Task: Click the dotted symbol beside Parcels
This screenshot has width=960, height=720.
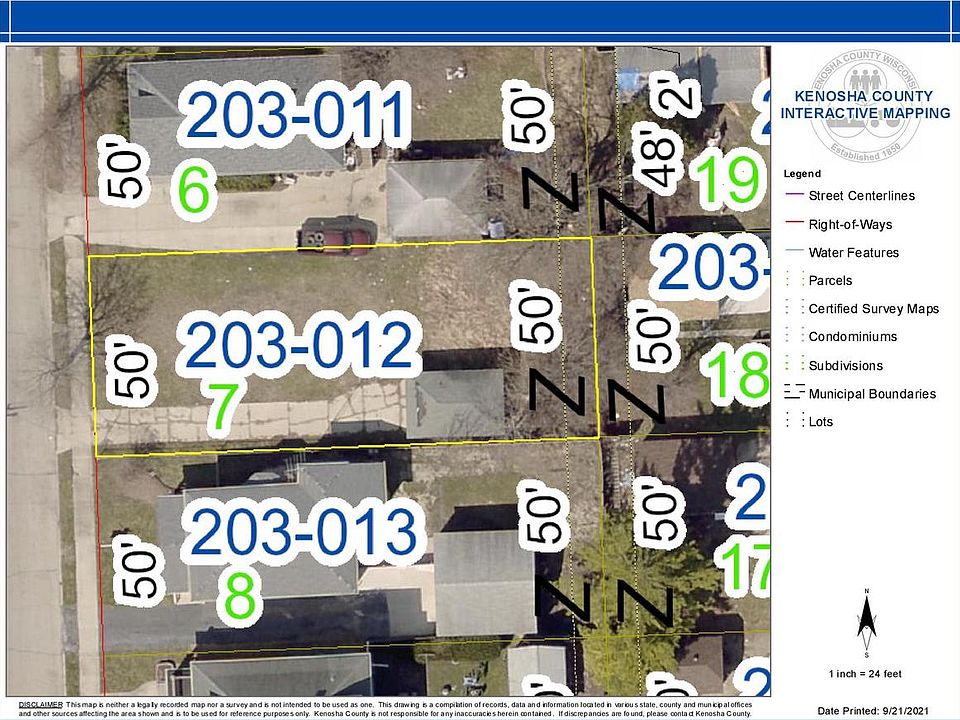Action: pyautogui.click(x=795, y=279)
